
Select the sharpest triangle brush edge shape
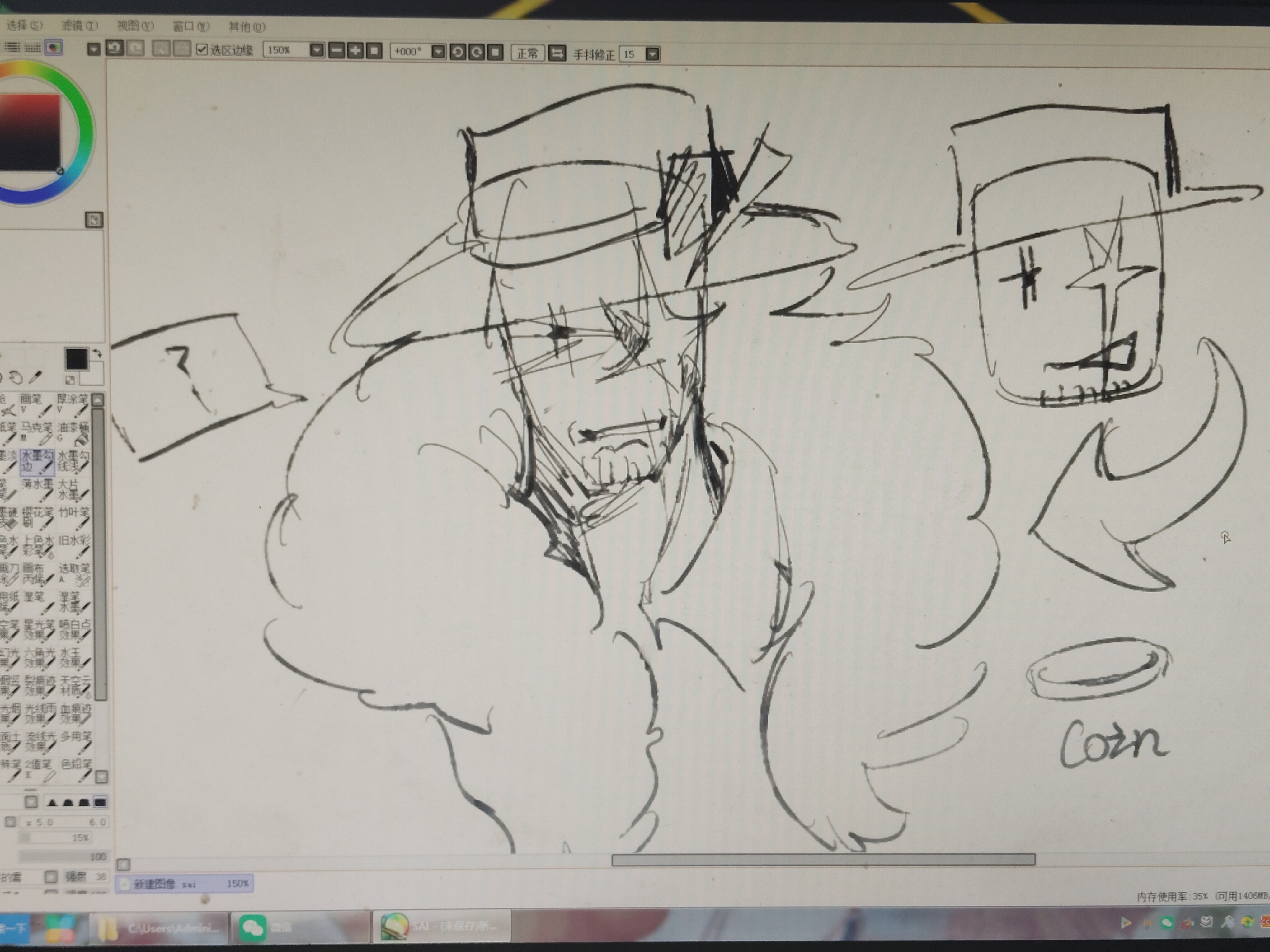tap(52, 802)
